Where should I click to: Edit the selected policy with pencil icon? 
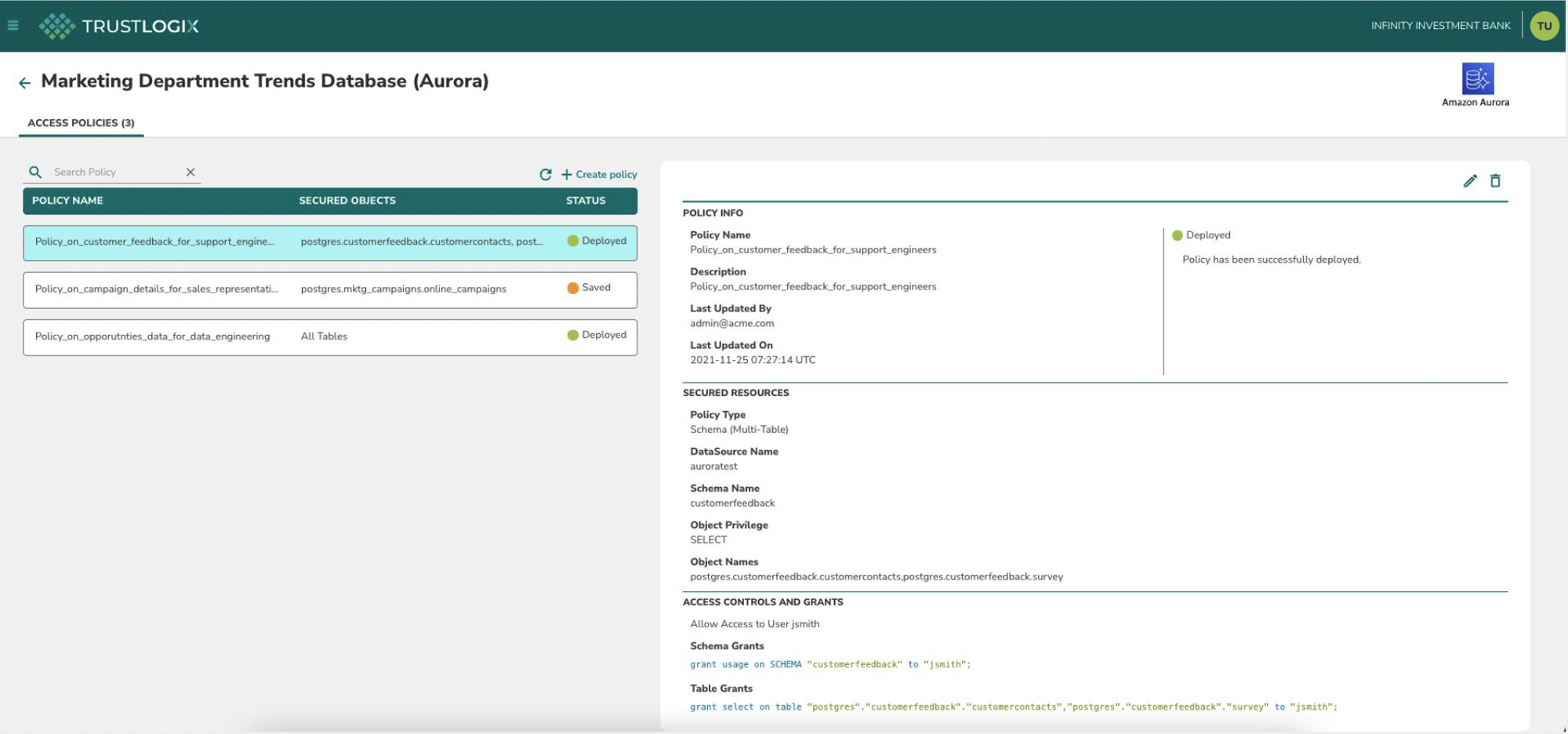(x=1470, y=180)
